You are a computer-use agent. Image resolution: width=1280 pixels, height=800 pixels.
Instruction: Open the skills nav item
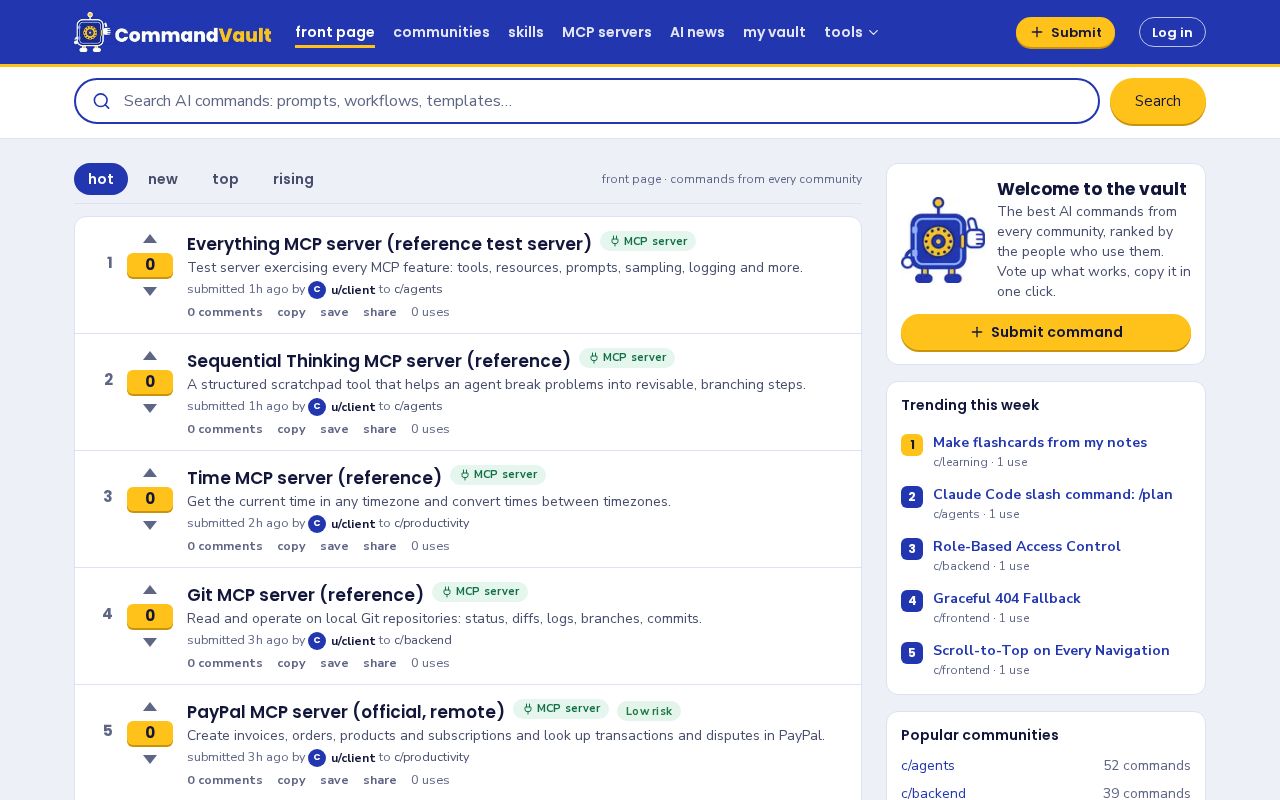coord(526,32)
